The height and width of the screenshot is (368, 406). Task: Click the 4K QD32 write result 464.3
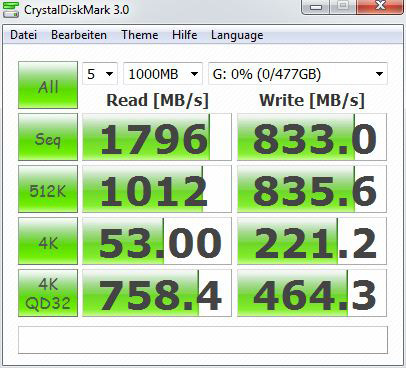[312, 293]
